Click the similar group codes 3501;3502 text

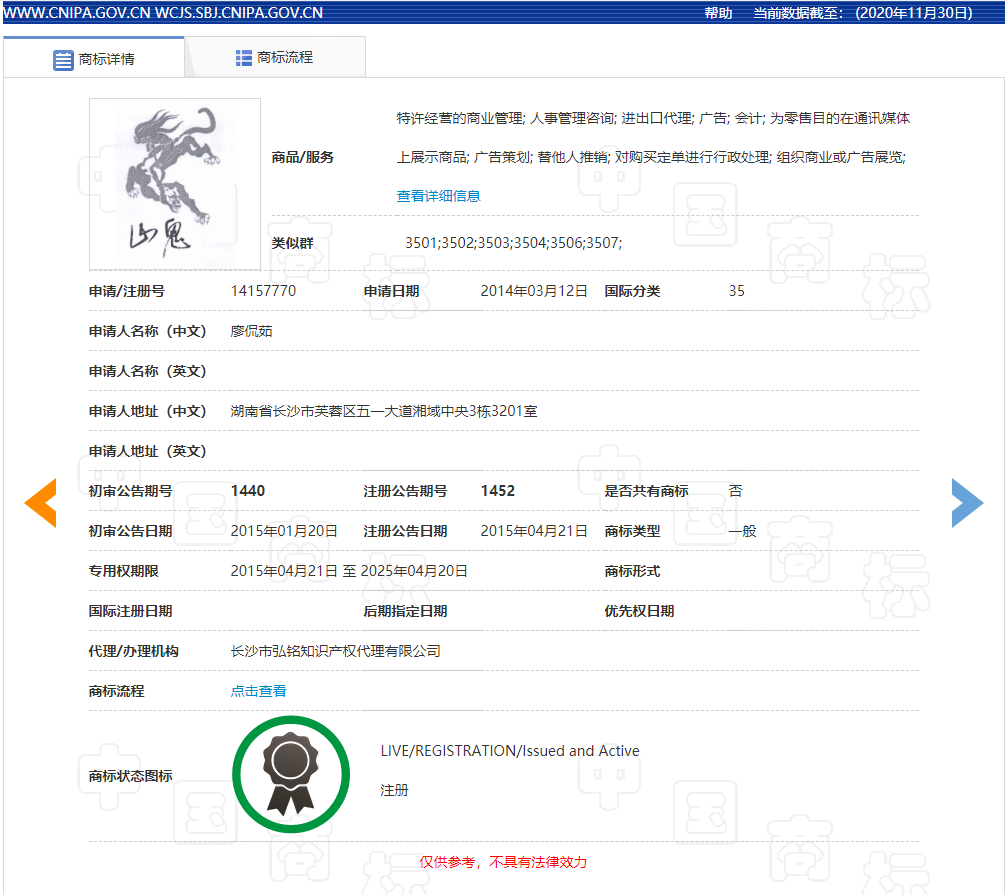[513, 243]
